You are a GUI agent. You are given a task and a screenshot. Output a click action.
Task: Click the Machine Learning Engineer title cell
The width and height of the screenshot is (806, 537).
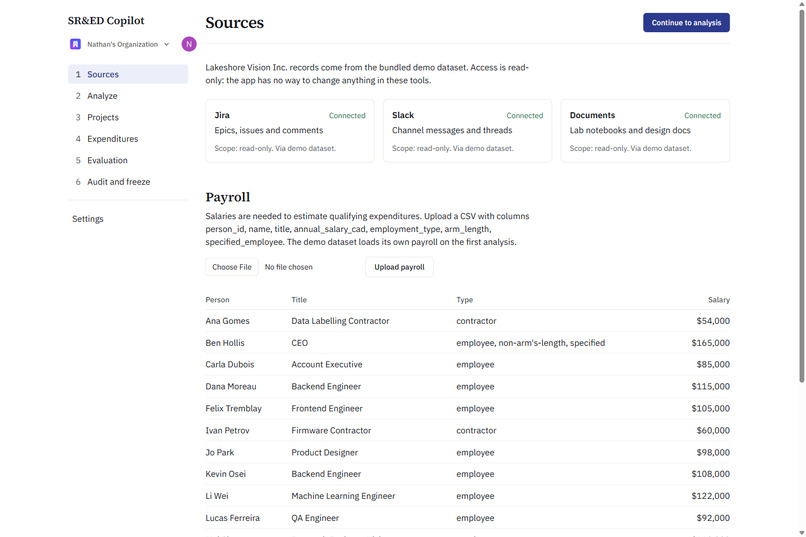(343, 496)
